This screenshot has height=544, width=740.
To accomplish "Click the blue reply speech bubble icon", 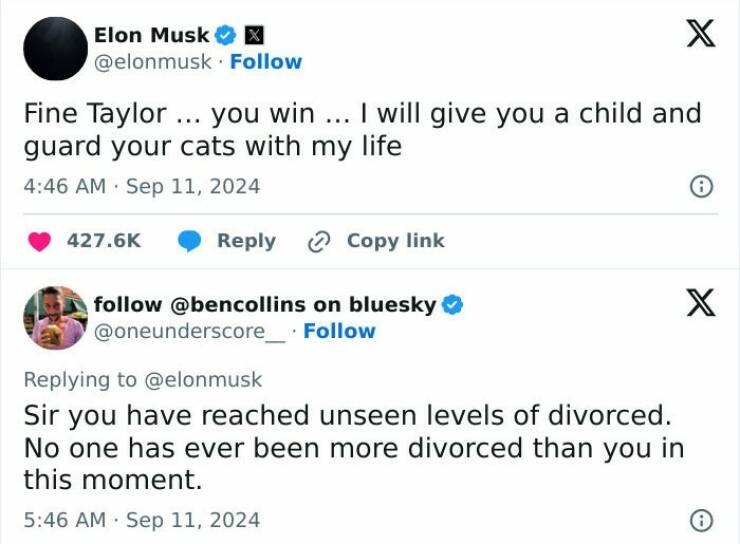I will tap(190, 241).
